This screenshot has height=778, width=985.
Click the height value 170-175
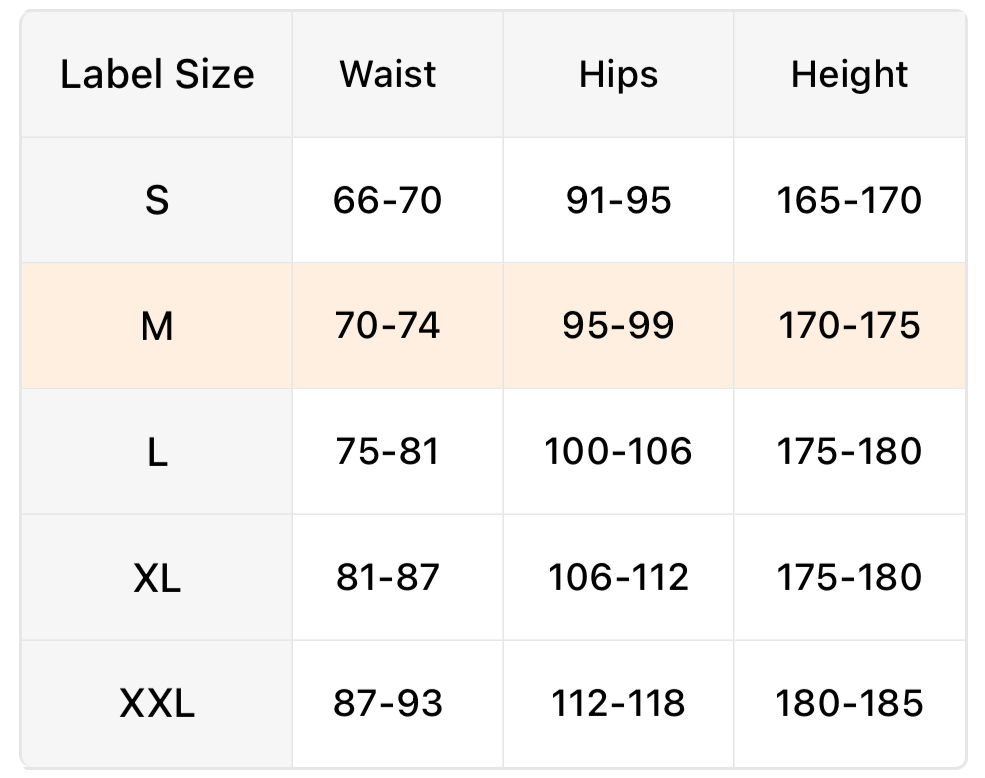849,326
